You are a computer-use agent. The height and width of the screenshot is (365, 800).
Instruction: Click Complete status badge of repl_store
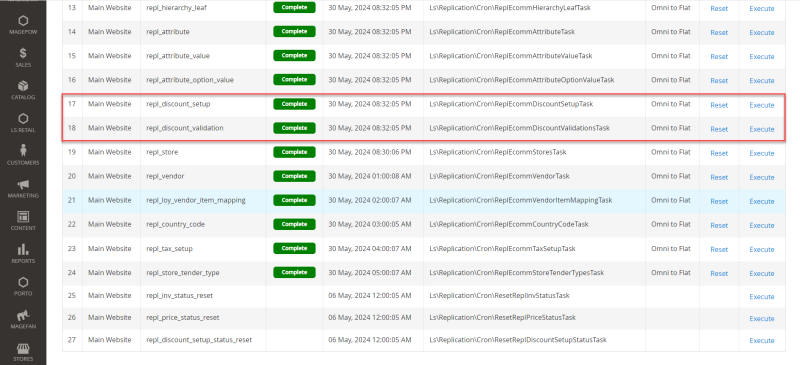294,152
